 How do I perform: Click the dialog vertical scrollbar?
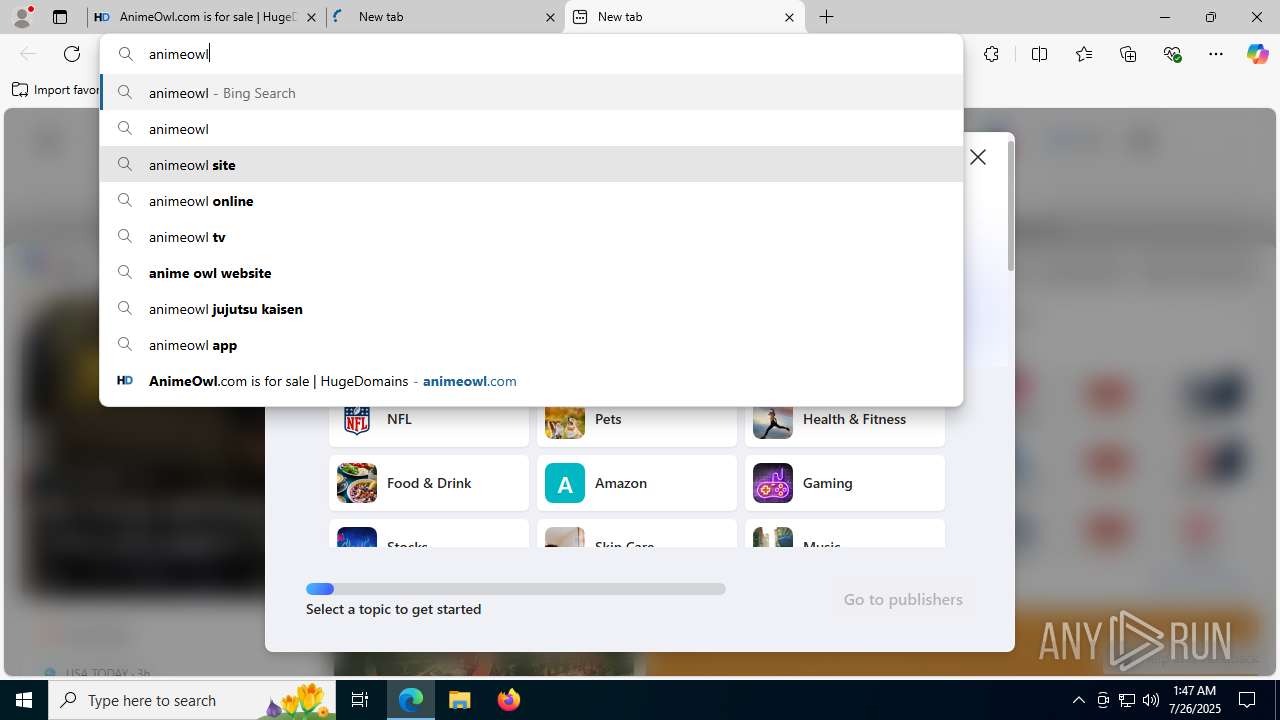[x=1010, y=206]
